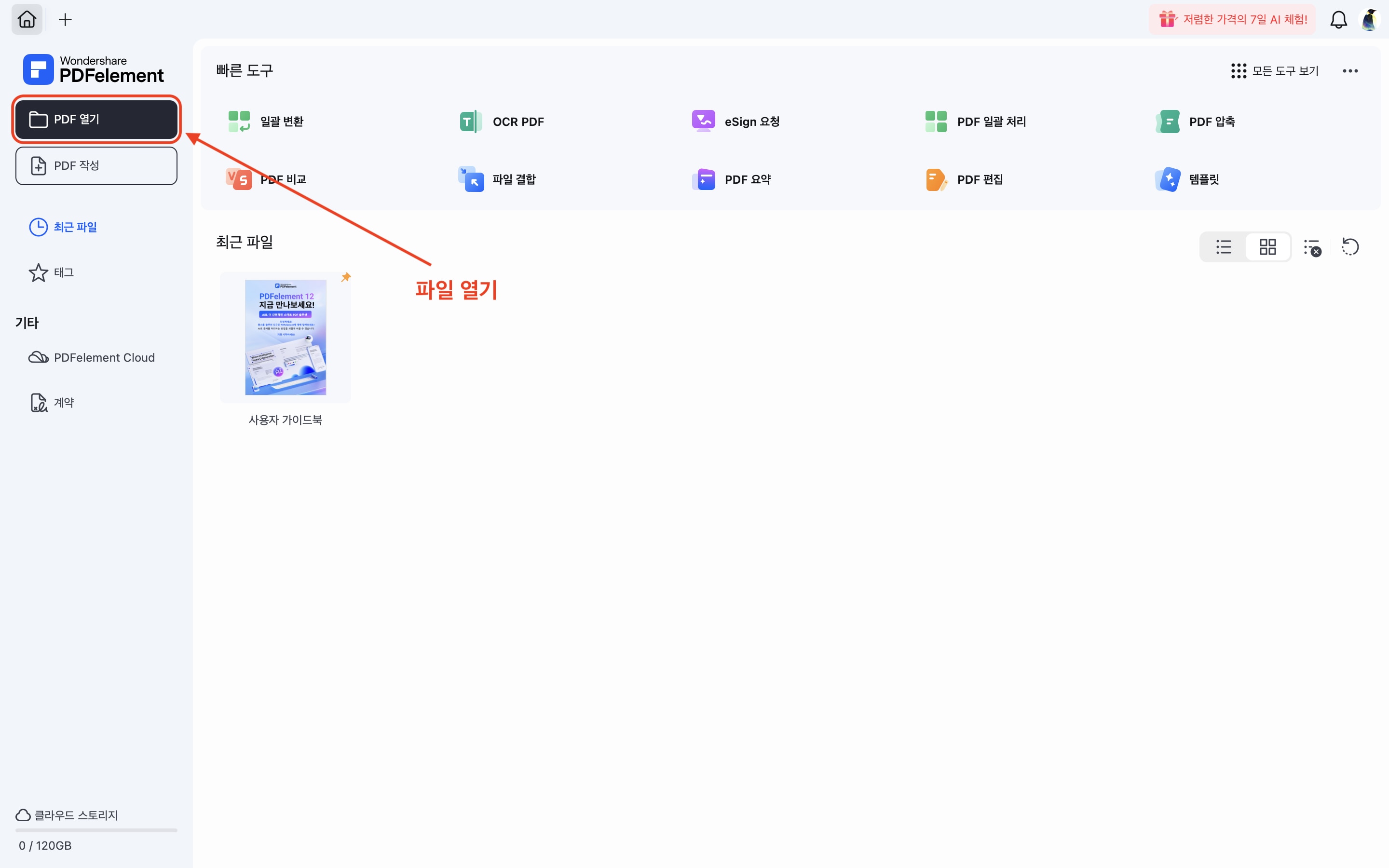Open the PDF 일괄 처리 batch process tool
This screenshot has height=868, width=1389.
click(975, 122)
